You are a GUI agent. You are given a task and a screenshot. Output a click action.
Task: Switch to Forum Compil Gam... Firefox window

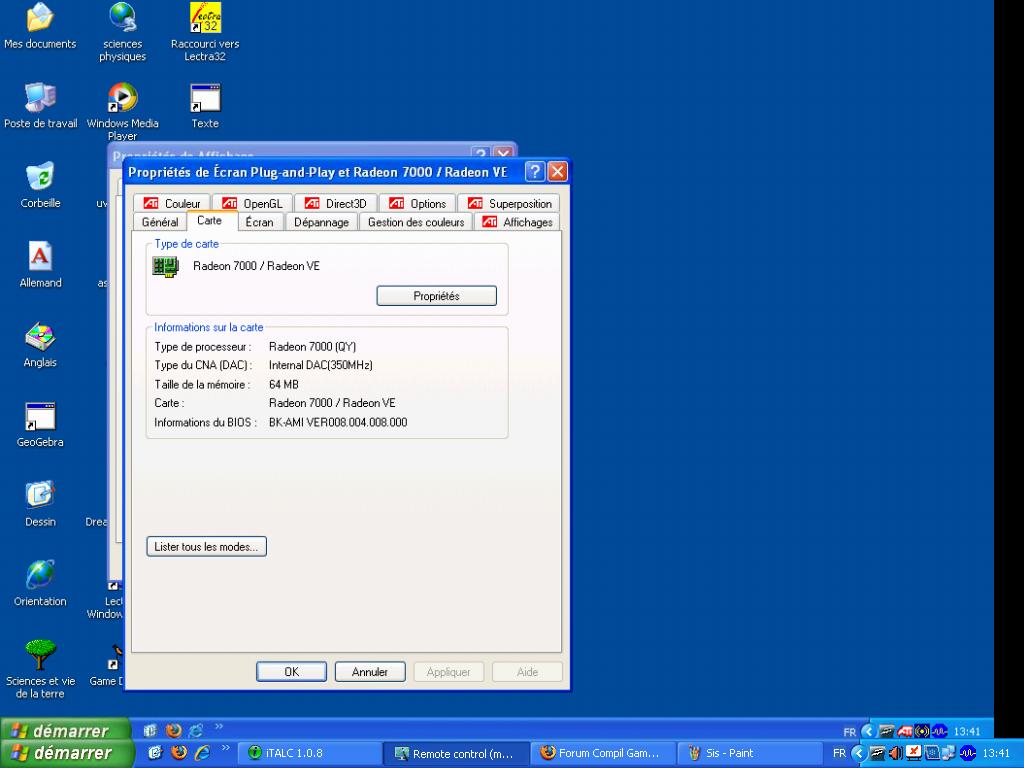tap(602, 753)
